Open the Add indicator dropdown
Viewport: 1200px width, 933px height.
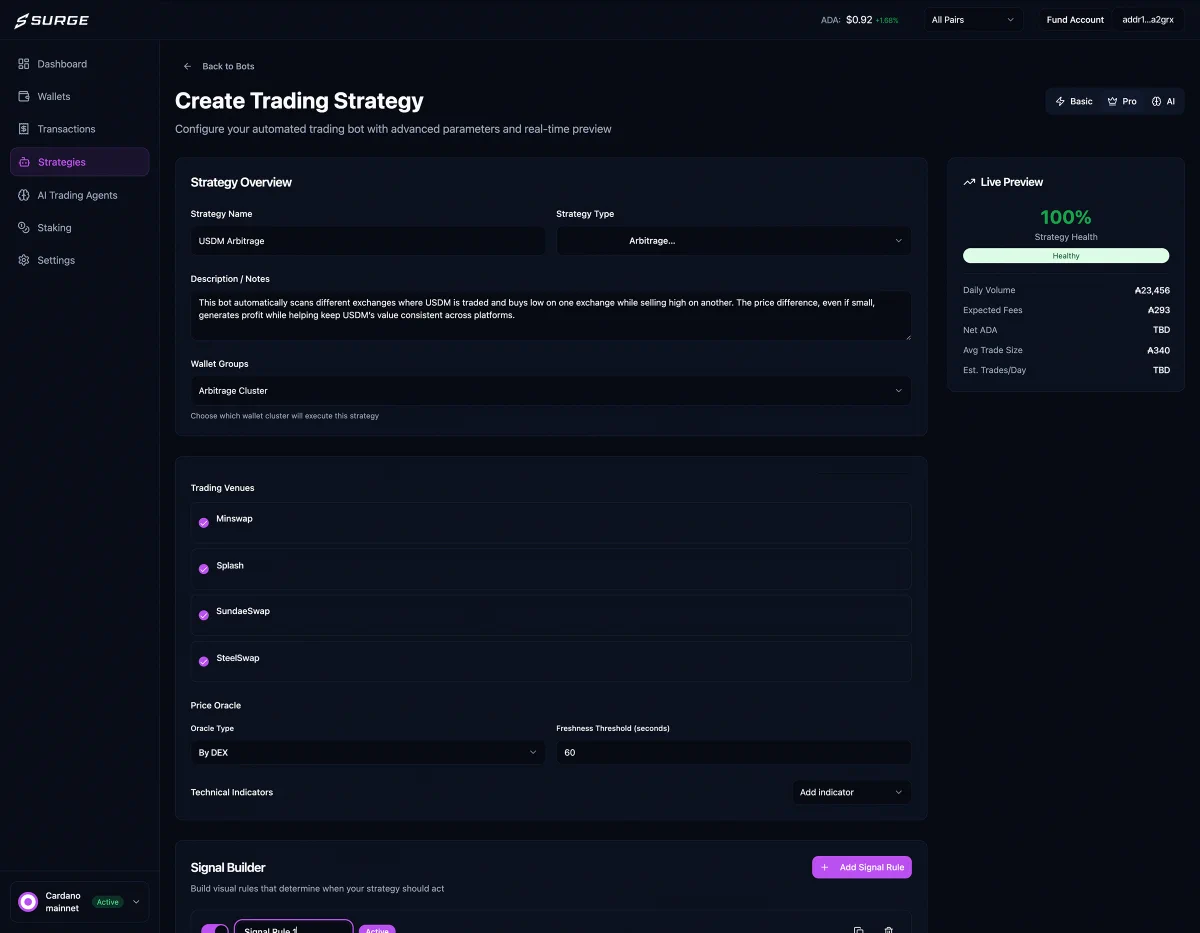[851, 793]
